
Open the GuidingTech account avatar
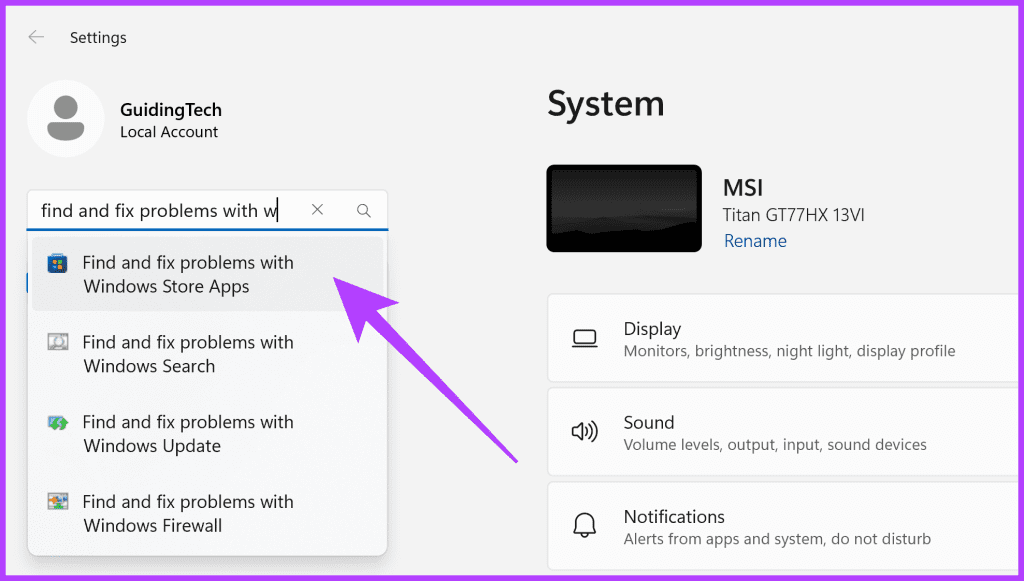coord(65,119)
